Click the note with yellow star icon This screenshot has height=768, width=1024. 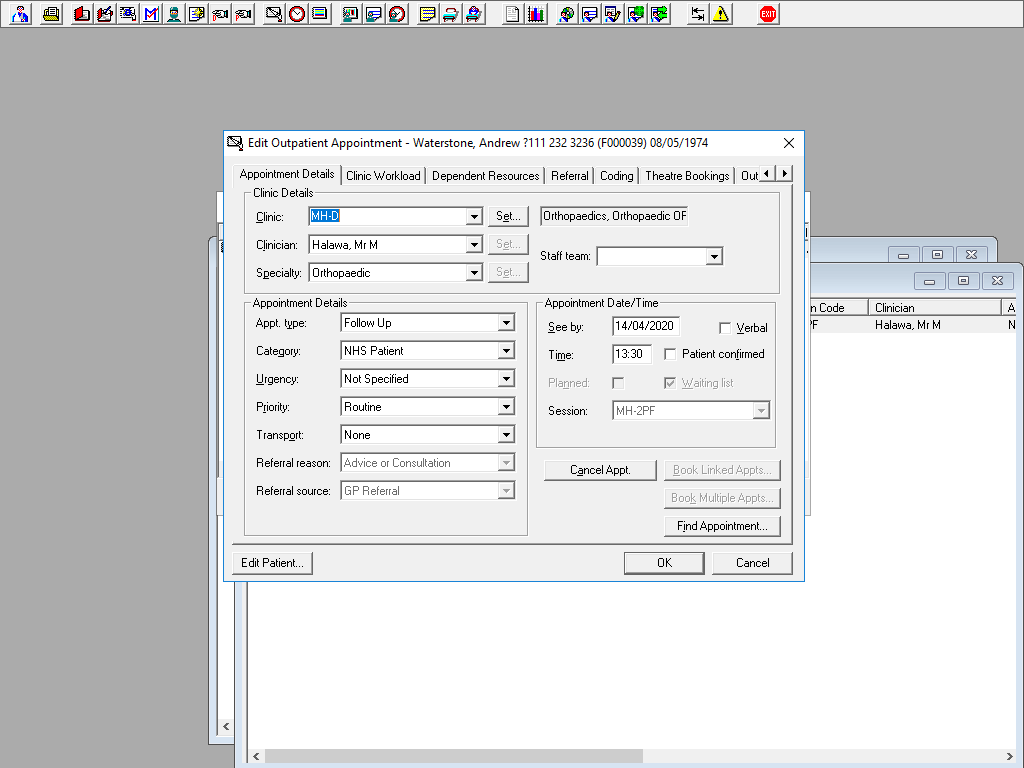click(197, 14)
